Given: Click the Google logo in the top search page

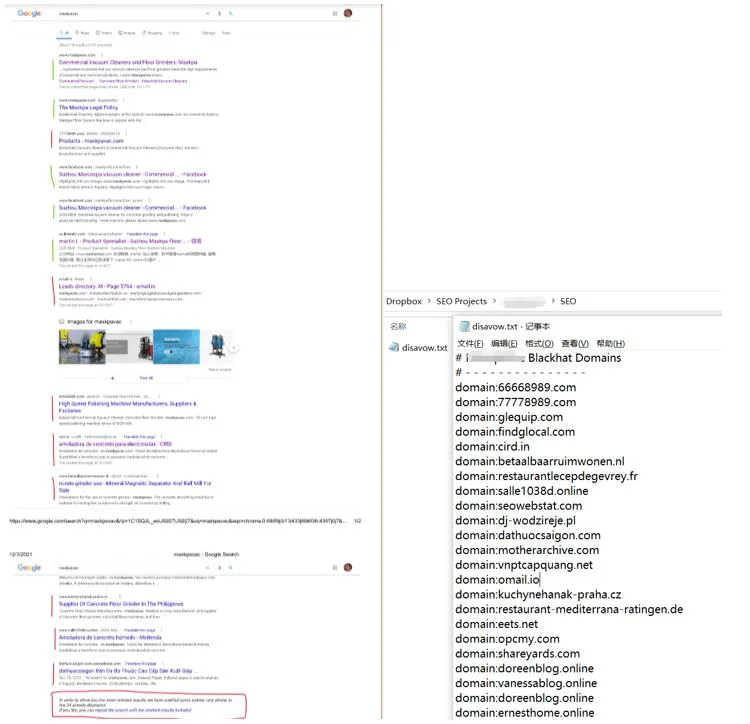Looking at the screenshot, I should pyautogui.click(x=29, y=14).
